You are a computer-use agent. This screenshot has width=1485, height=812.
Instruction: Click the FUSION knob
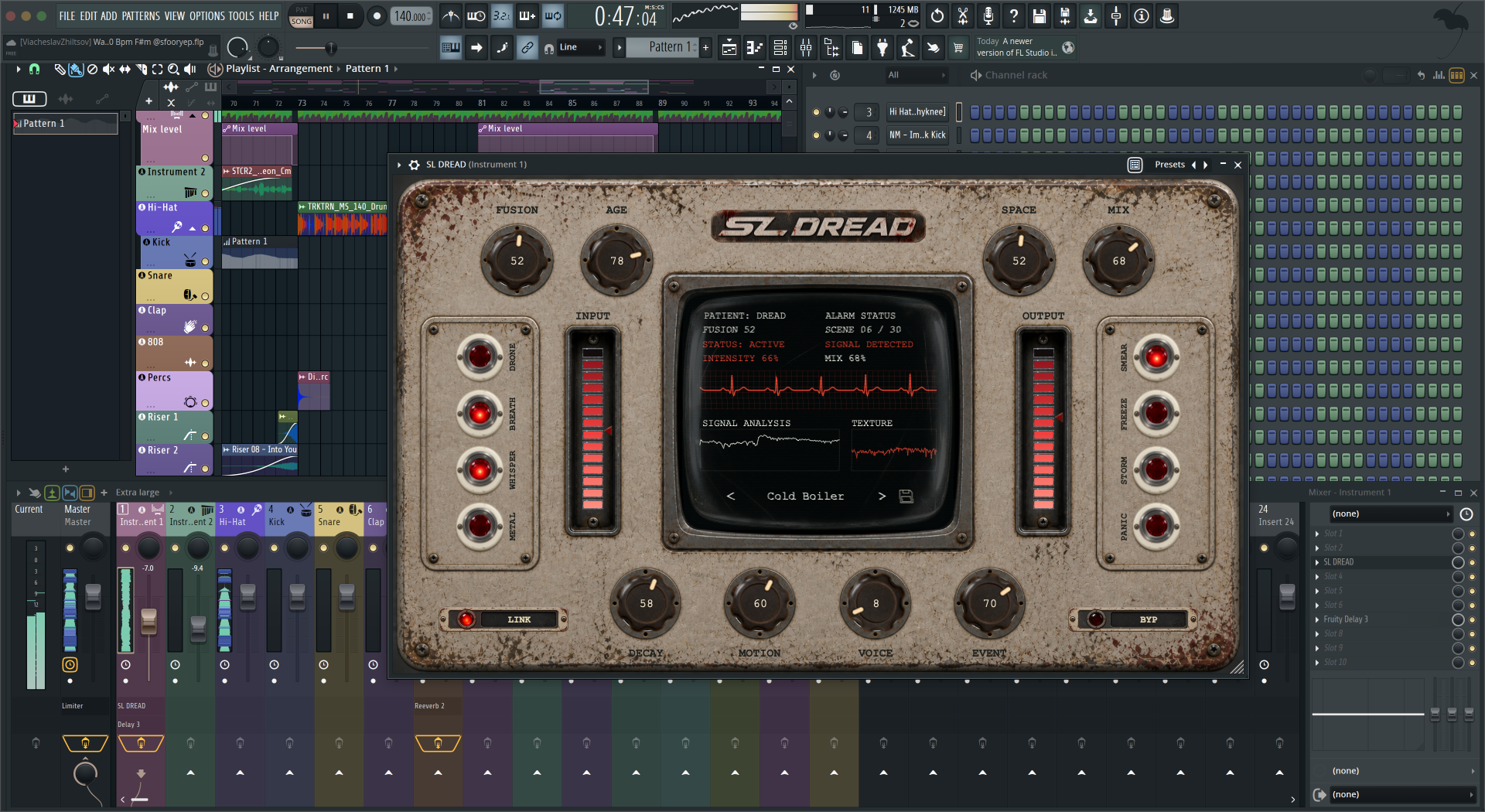click(x=517, y=261)
